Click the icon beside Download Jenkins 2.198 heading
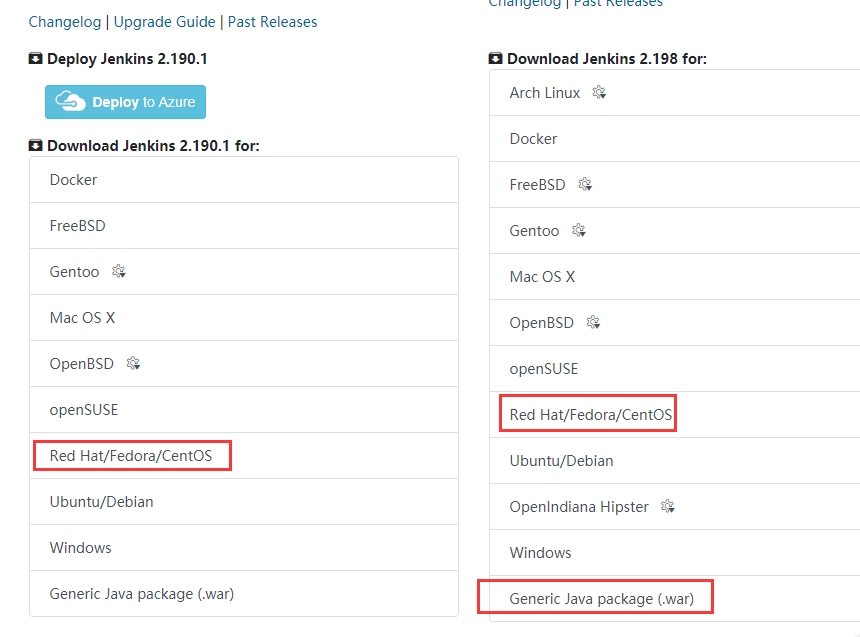Screen dimensions: 860x637 (495, 59)
